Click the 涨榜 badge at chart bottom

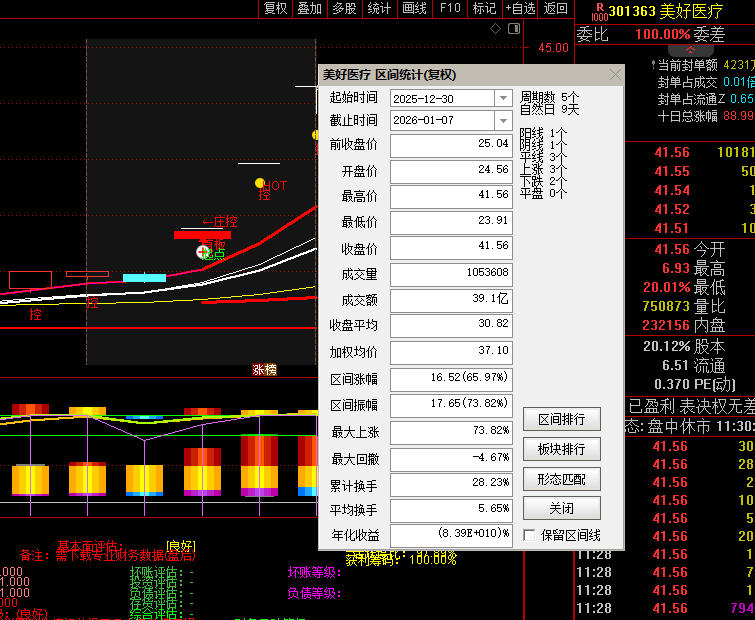click(264, 369)
